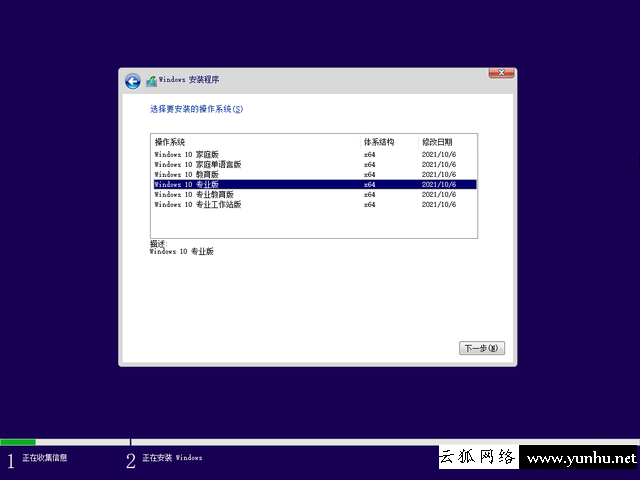Click the 下一步(N) button
Image resolution: width=640 pixels, height=480 pixels.
pos(482,348)
